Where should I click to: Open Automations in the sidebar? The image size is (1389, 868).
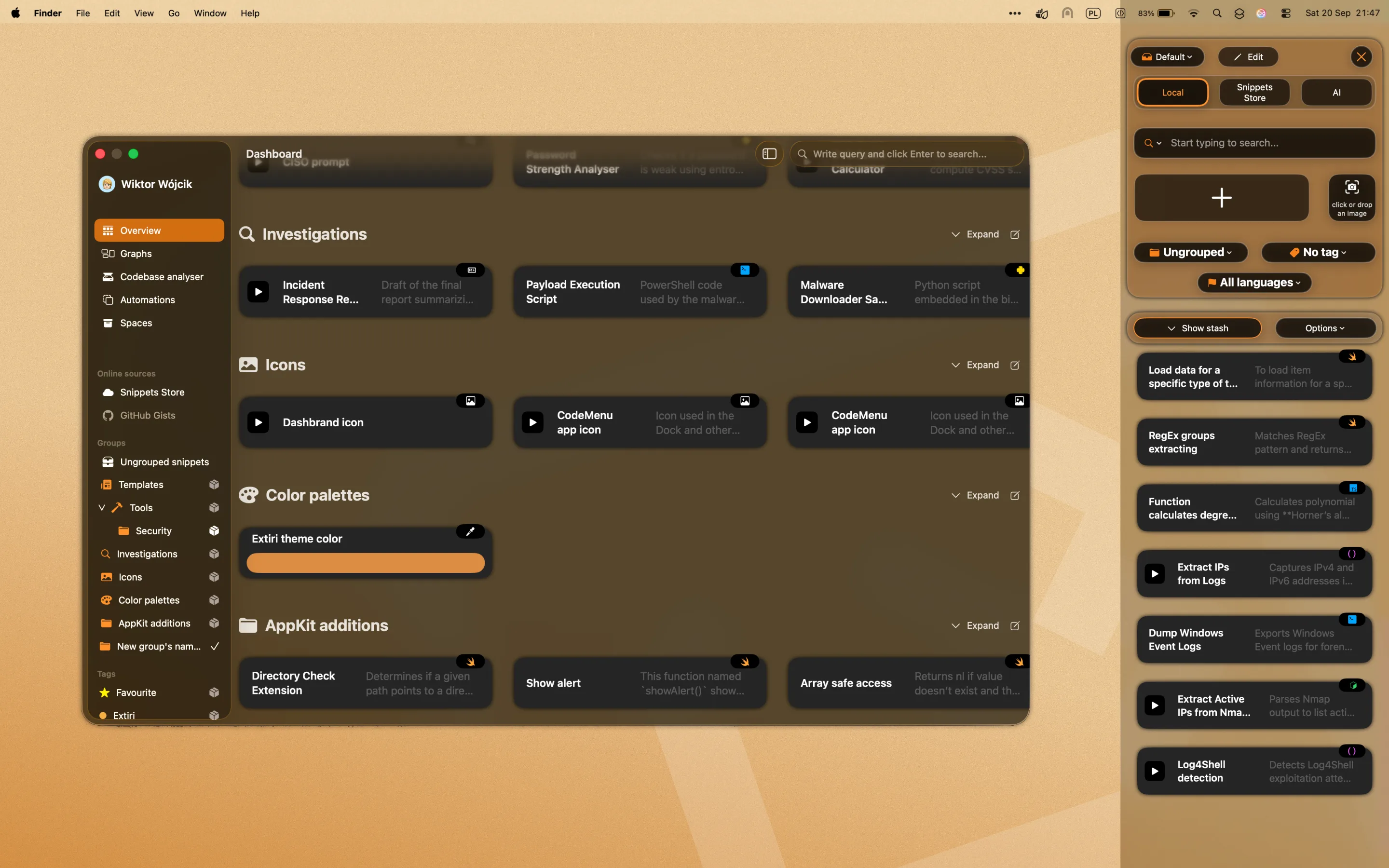(x=159, y=299)
